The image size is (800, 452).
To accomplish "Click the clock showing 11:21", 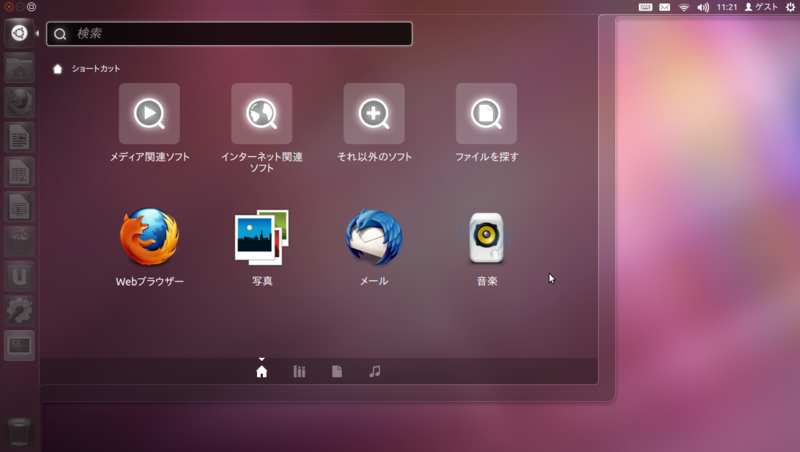I will click(727, 7).
